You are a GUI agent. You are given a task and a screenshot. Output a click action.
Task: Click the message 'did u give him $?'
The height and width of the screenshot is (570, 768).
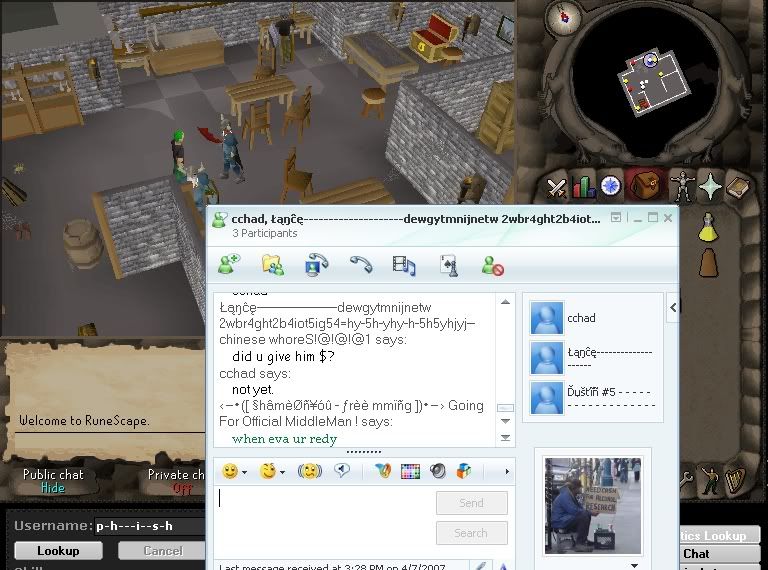284,356
